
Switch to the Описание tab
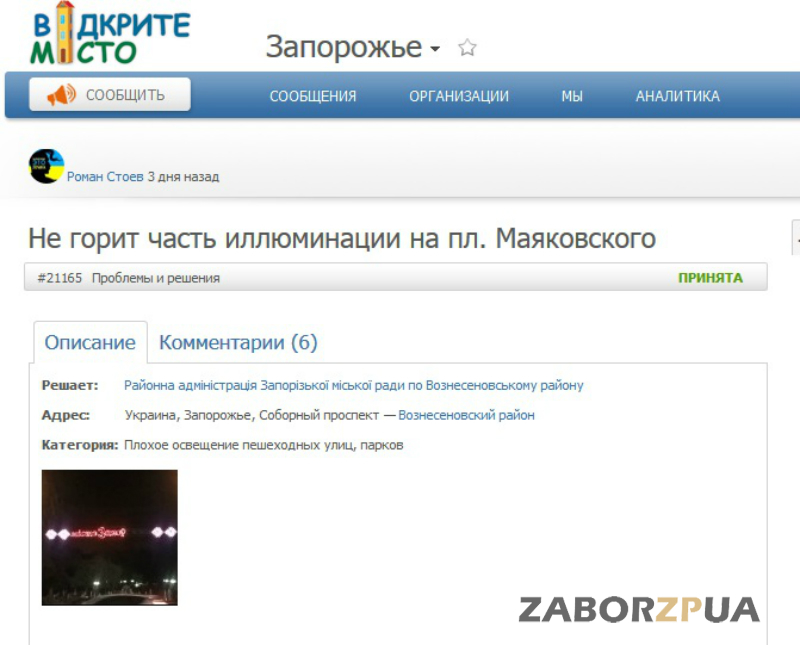pos(90,343)
